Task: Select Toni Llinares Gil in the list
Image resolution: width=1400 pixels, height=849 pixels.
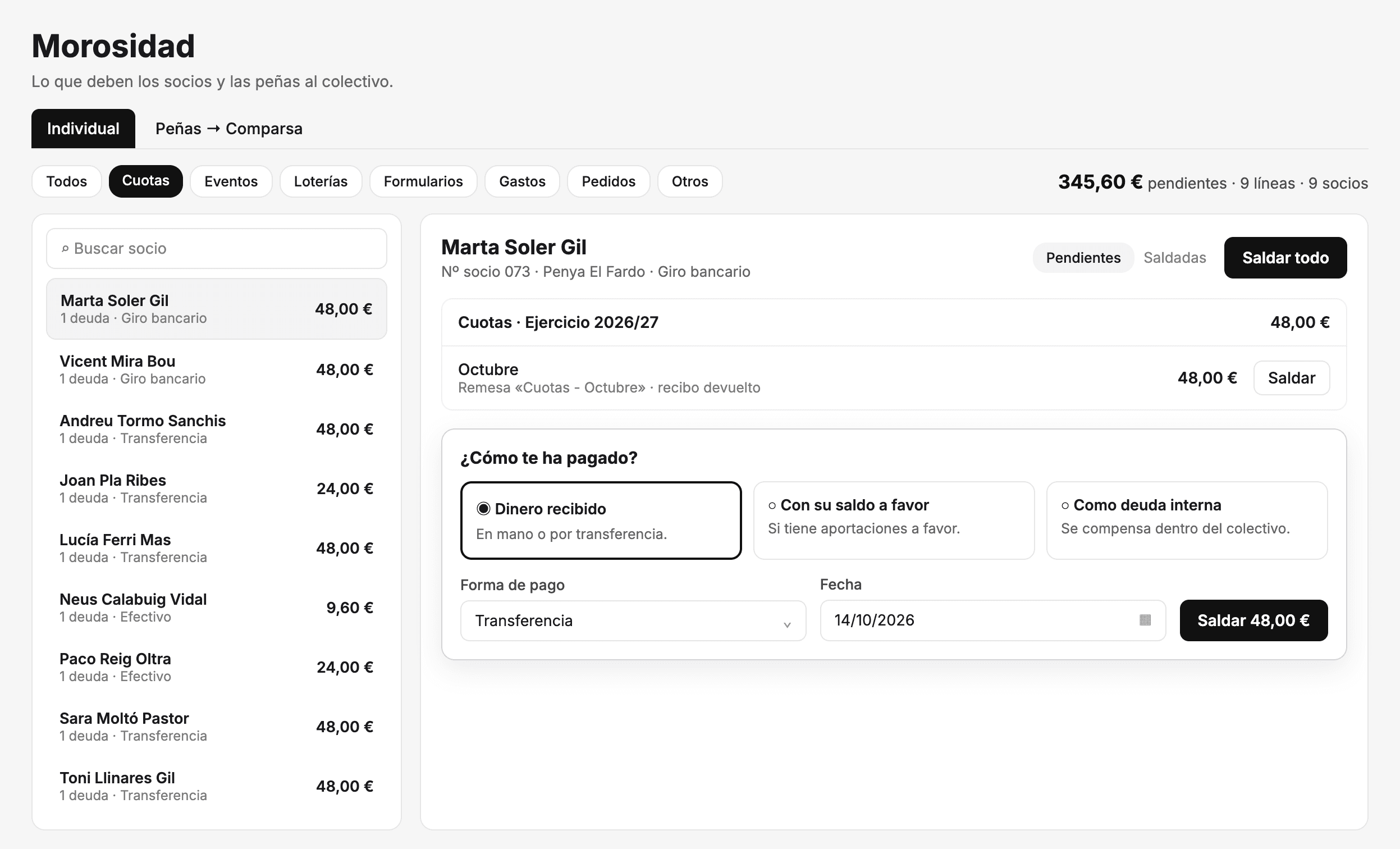Action: (x=217, y=787)
